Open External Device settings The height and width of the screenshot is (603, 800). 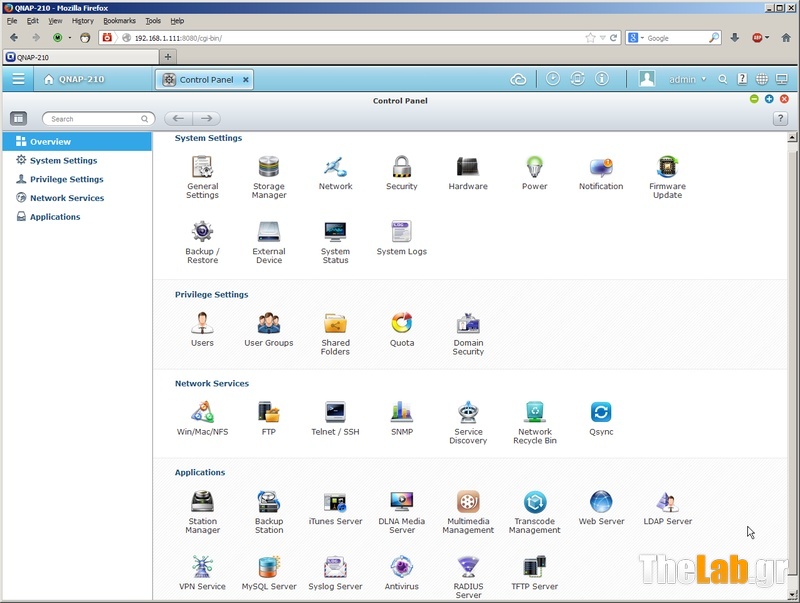tap(269, 242)
